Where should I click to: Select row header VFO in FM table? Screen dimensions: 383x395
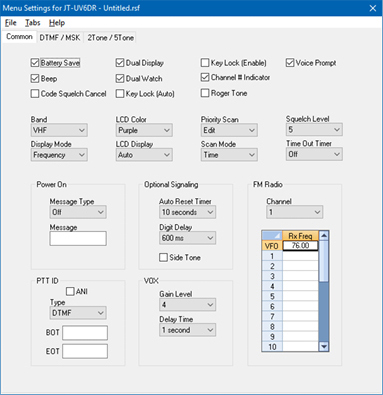272,246
